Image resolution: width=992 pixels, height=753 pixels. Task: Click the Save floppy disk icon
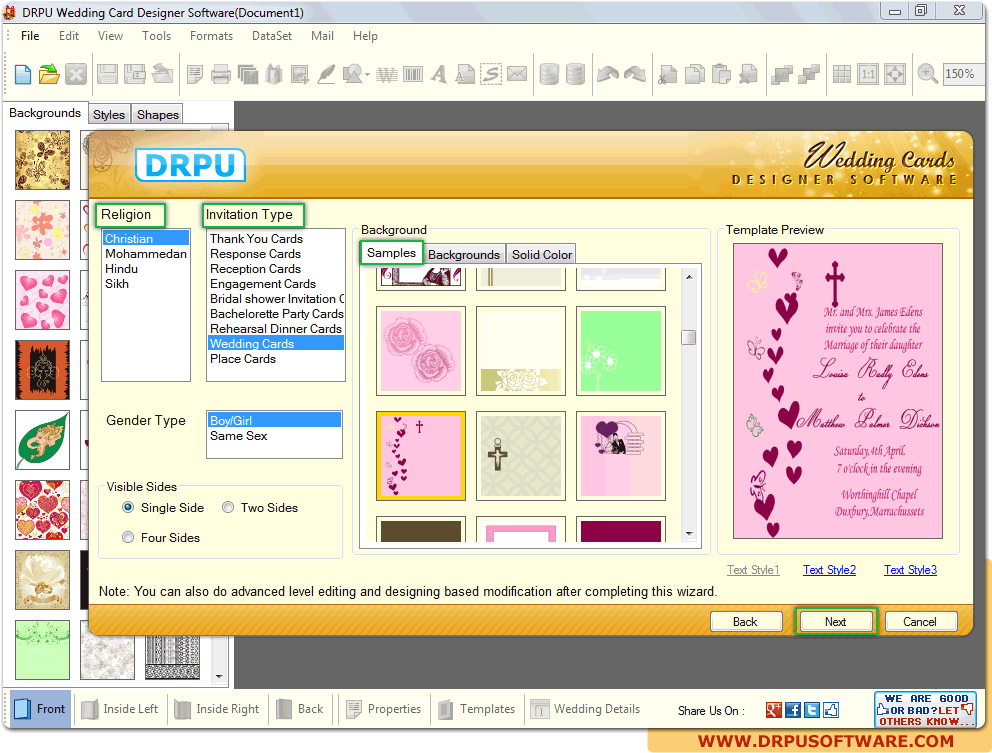pyautogui.click(x=107, y=75)
